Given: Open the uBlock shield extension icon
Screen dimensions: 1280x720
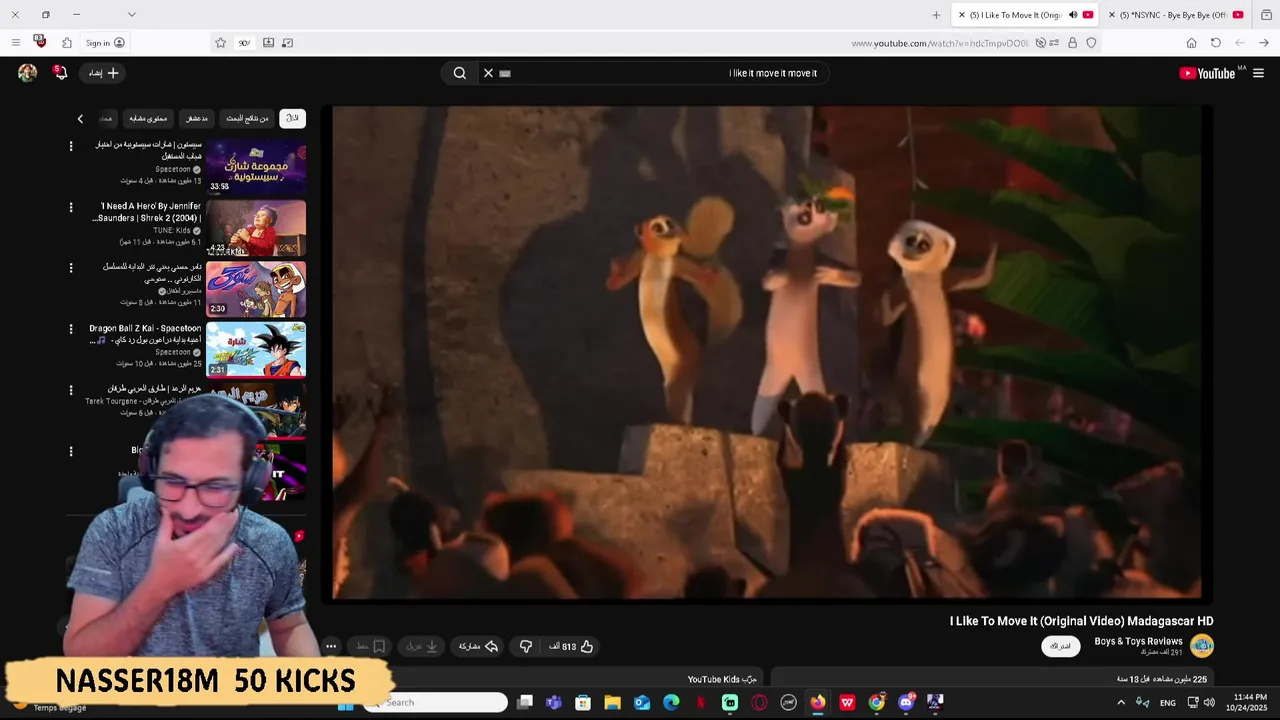Looking at the screenshot, I should click(40, 42).
